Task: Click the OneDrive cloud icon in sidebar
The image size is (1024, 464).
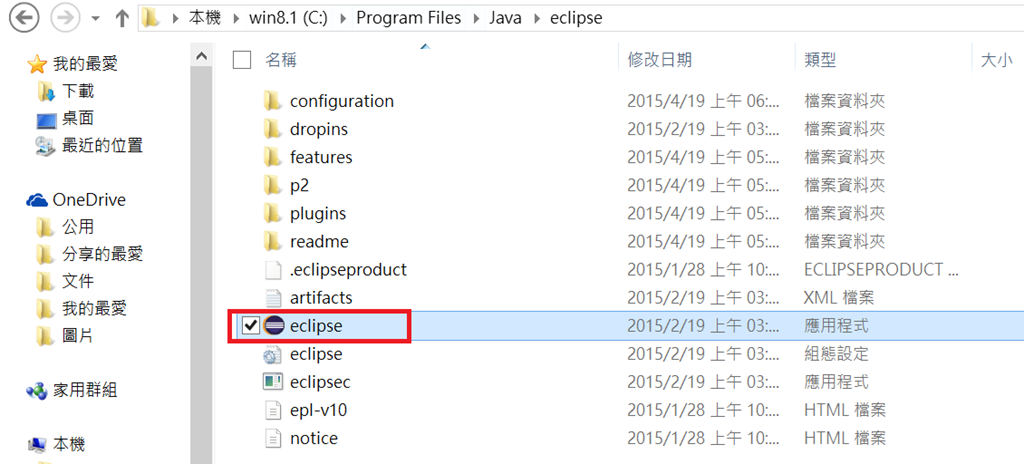Action: pos(37,200)
